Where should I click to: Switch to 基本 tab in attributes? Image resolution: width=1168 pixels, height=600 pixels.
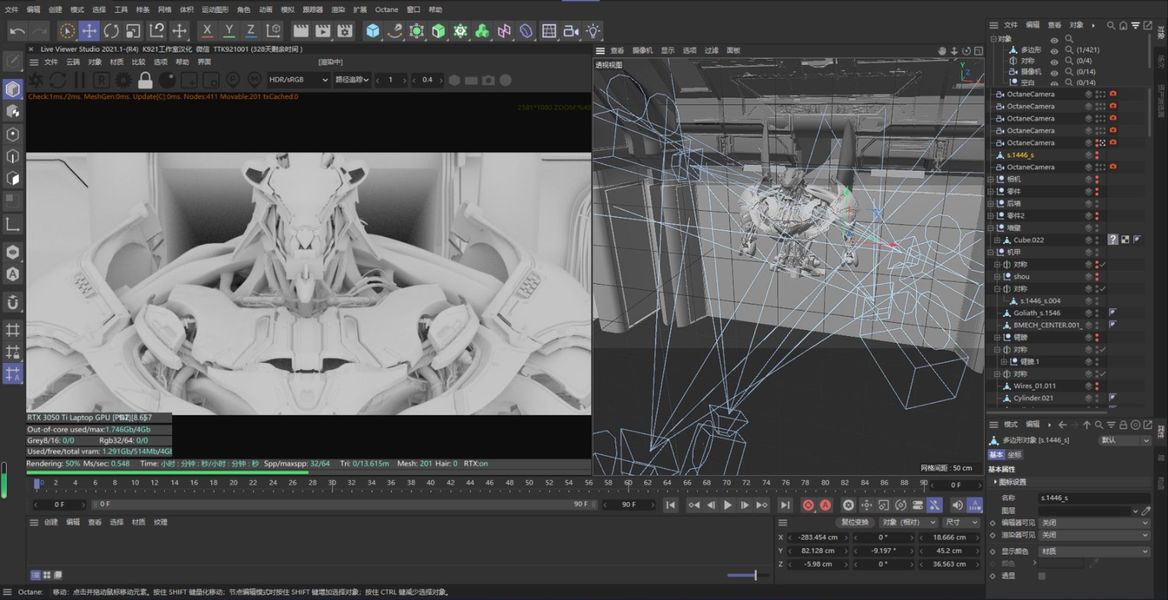pos(997,455)
